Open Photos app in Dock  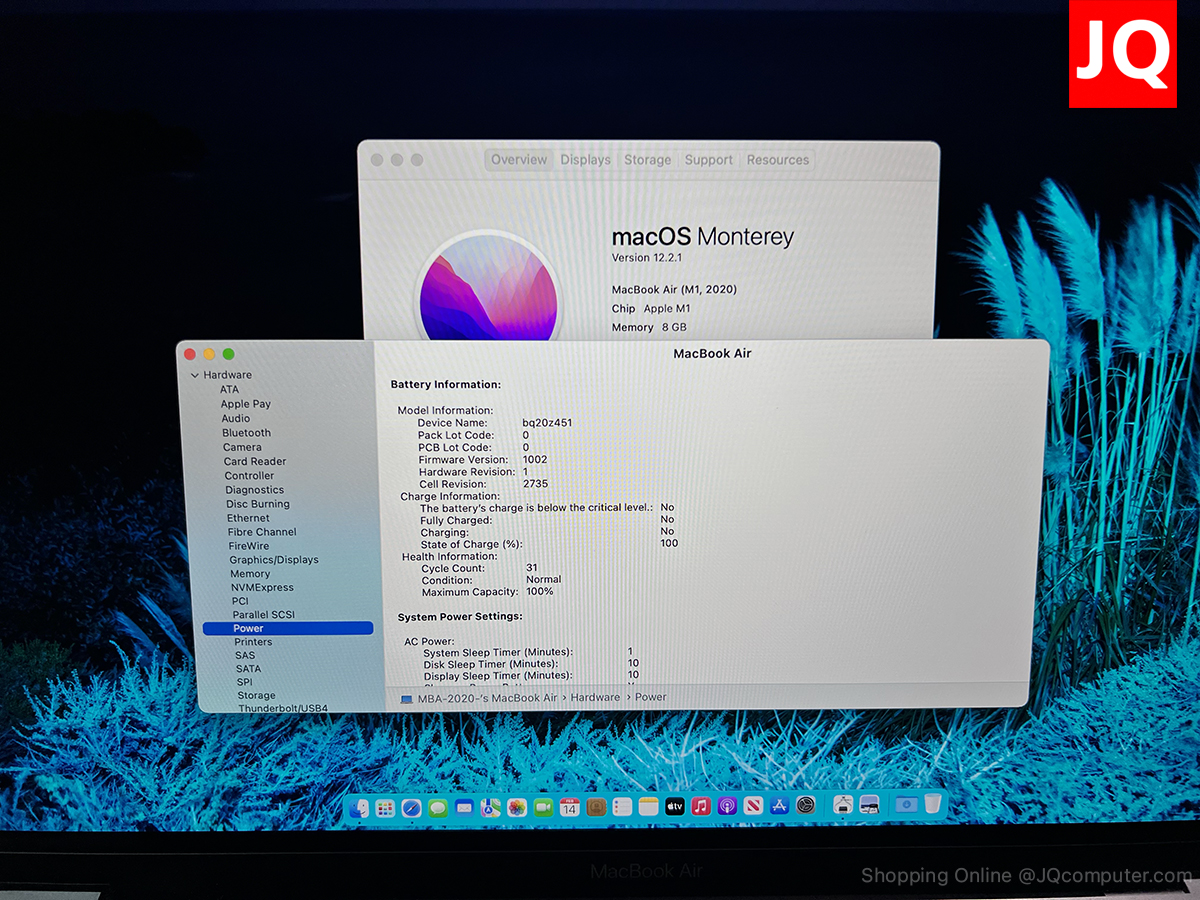click(x=517, y=807)
